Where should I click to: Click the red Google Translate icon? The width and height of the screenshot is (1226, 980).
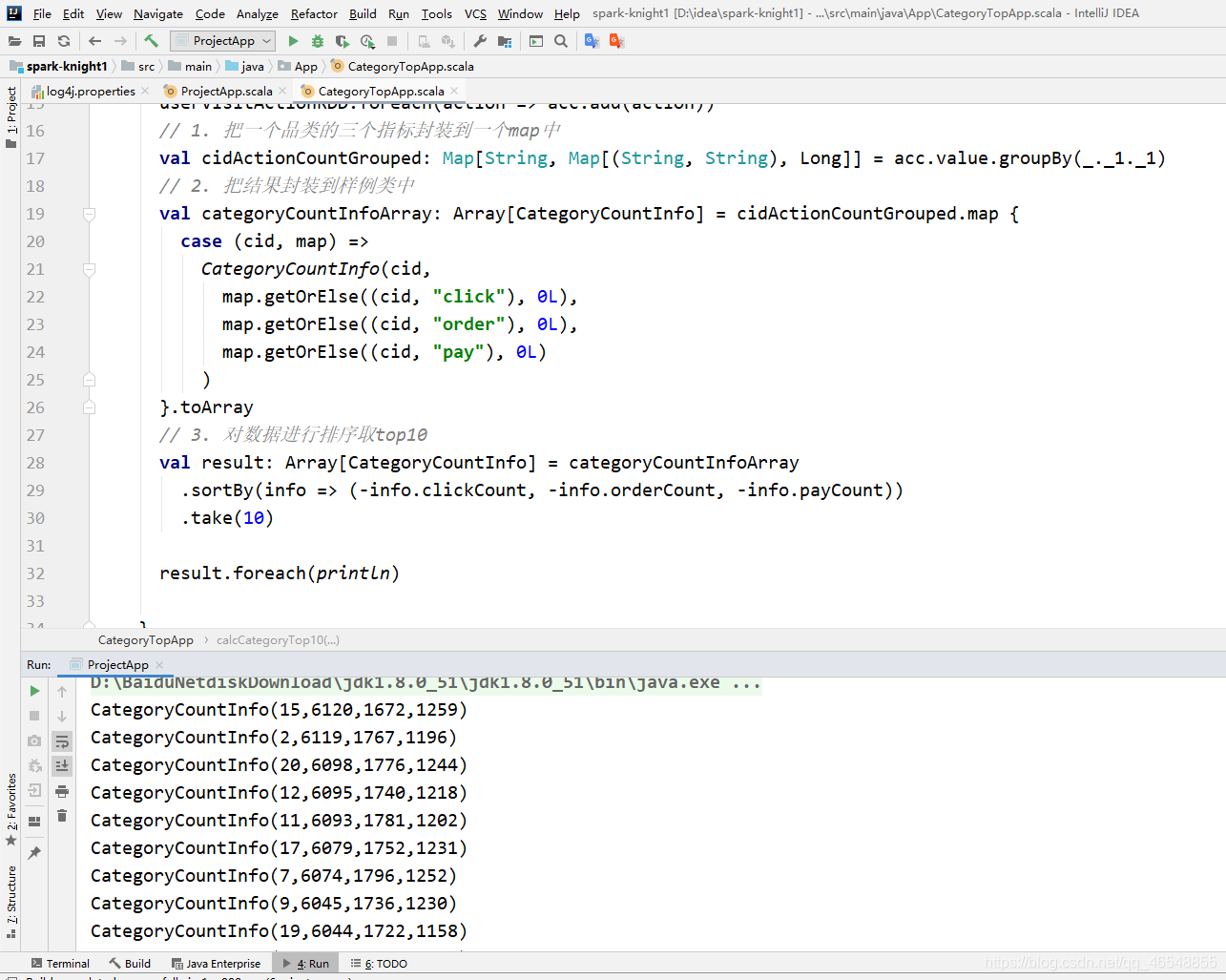616,41
